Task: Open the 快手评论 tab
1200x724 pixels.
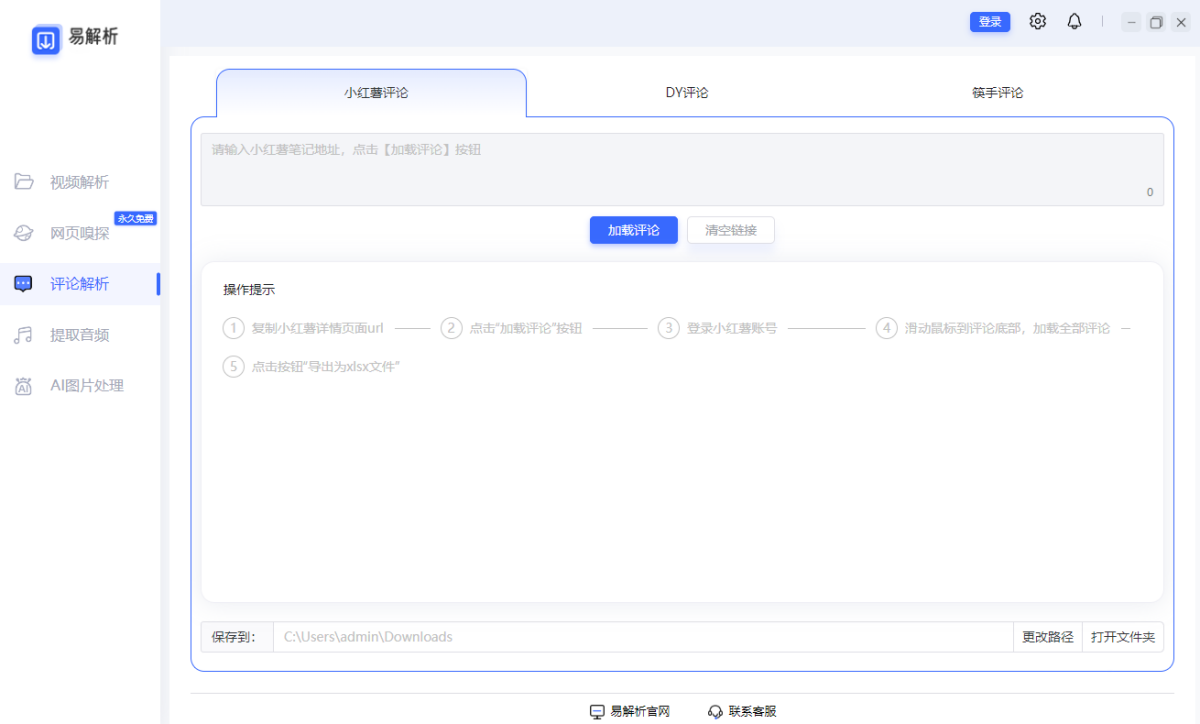Action: click(x=996, y=92)
